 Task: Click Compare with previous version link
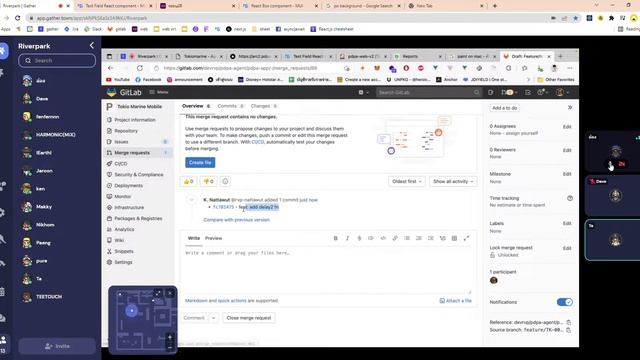point(236,220)
